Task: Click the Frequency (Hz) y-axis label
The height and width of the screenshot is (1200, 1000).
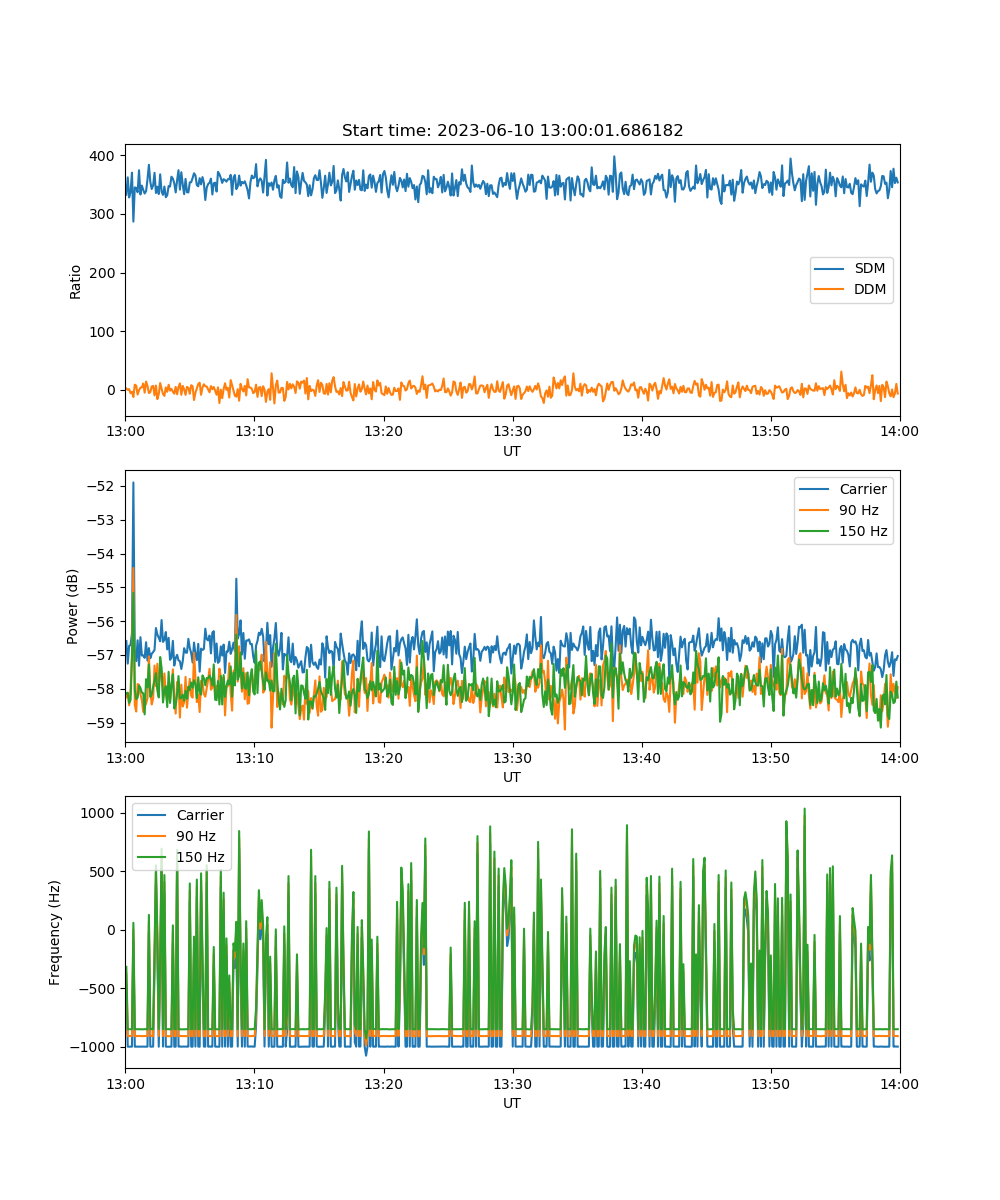Action: tap(55, 932)
